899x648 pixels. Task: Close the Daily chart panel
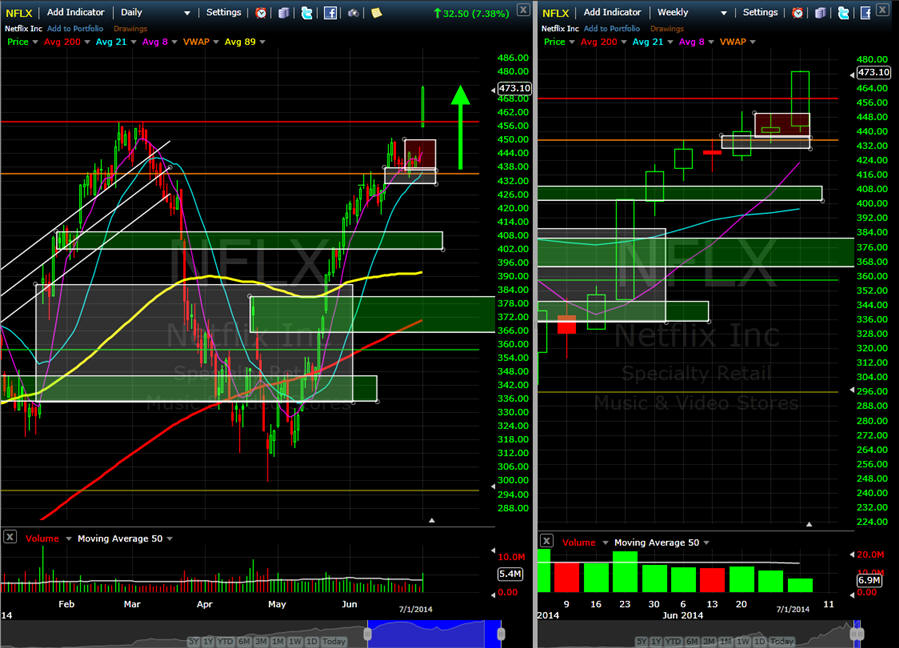point(523,10)
